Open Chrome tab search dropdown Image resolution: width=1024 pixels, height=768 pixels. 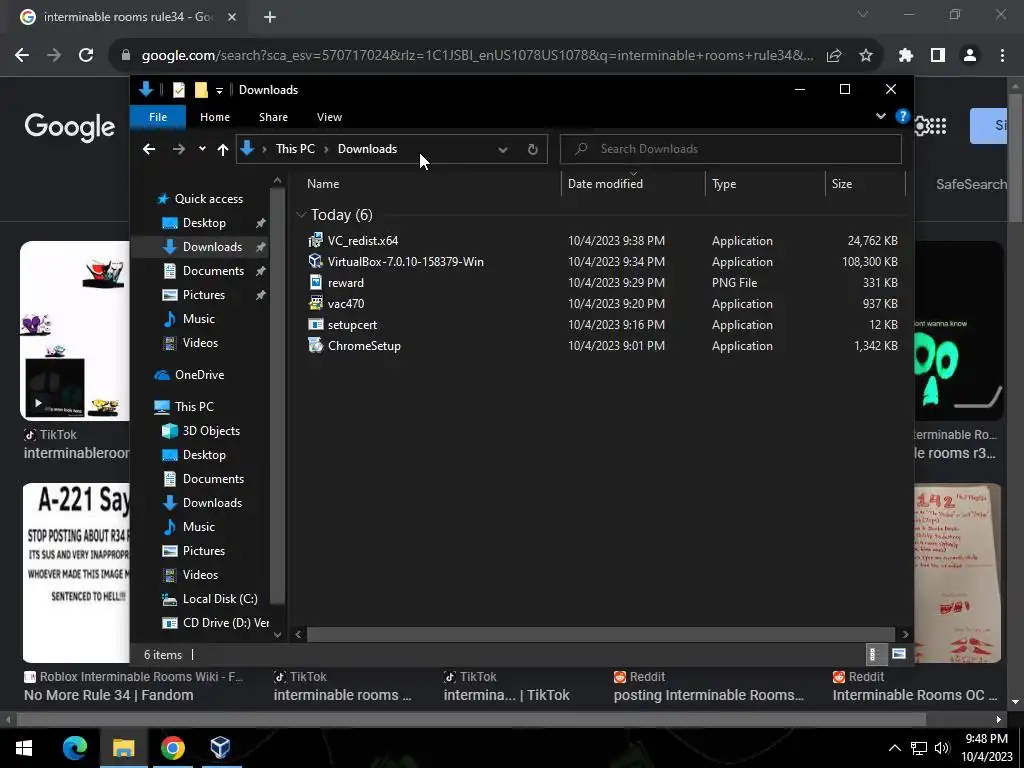pyautogui.click(x=863, y=14)
